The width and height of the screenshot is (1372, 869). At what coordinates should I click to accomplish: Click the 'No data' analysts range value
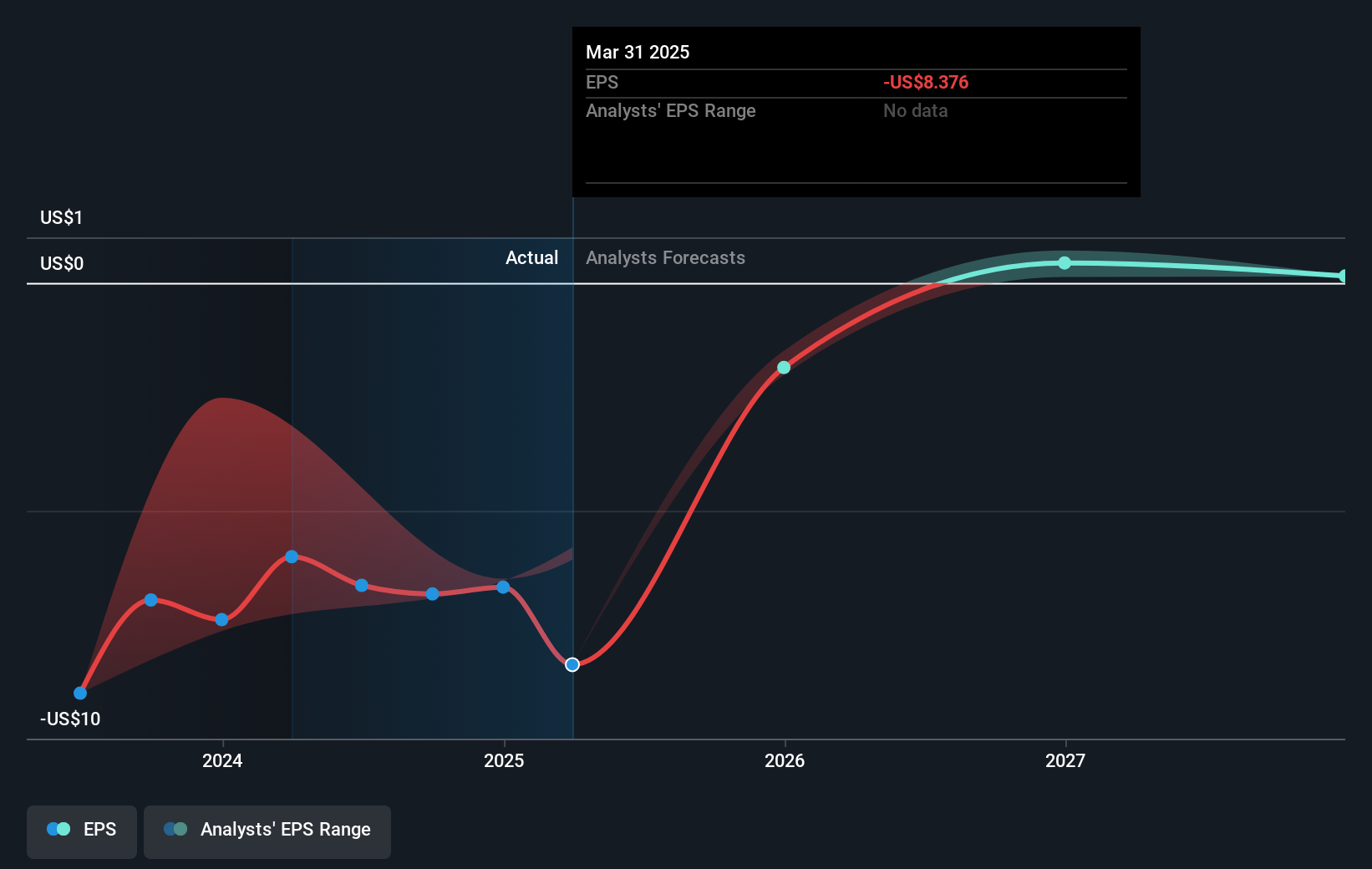[915, 110]
